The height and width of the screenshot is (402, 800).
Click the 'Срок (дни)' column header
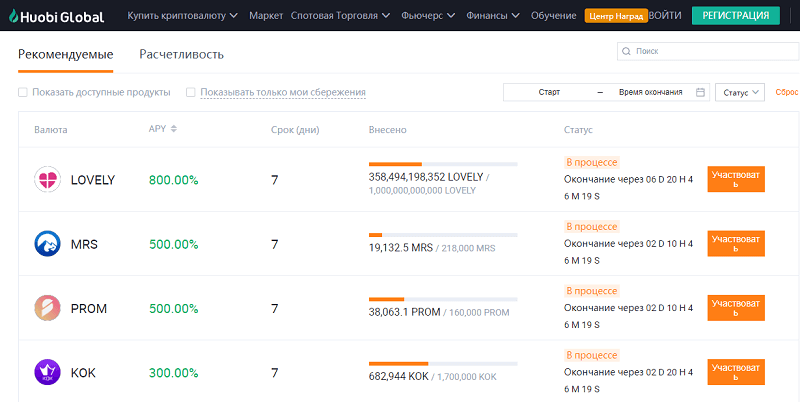(x=295, y=130)
